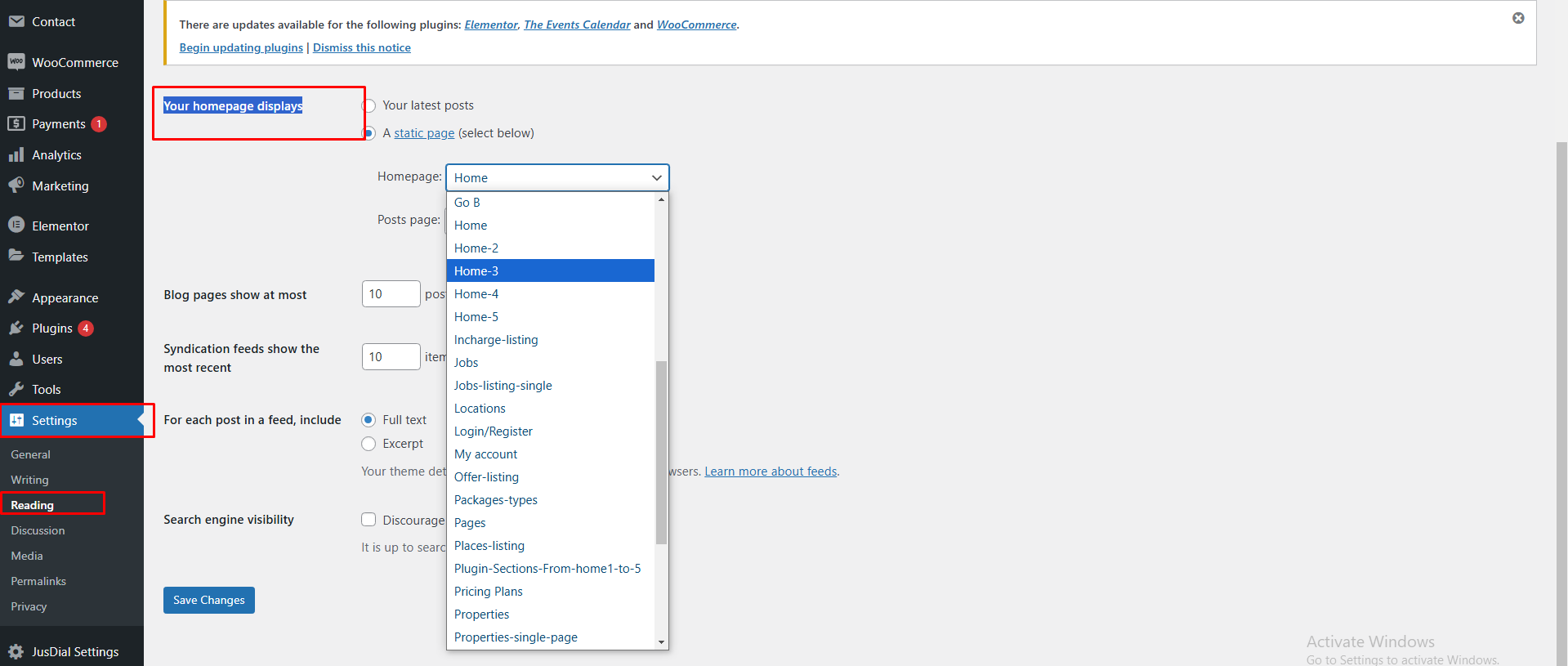The image size is (1568, 666).
Task: Select Incharge-listing page option
Action: tap(551, 340)
